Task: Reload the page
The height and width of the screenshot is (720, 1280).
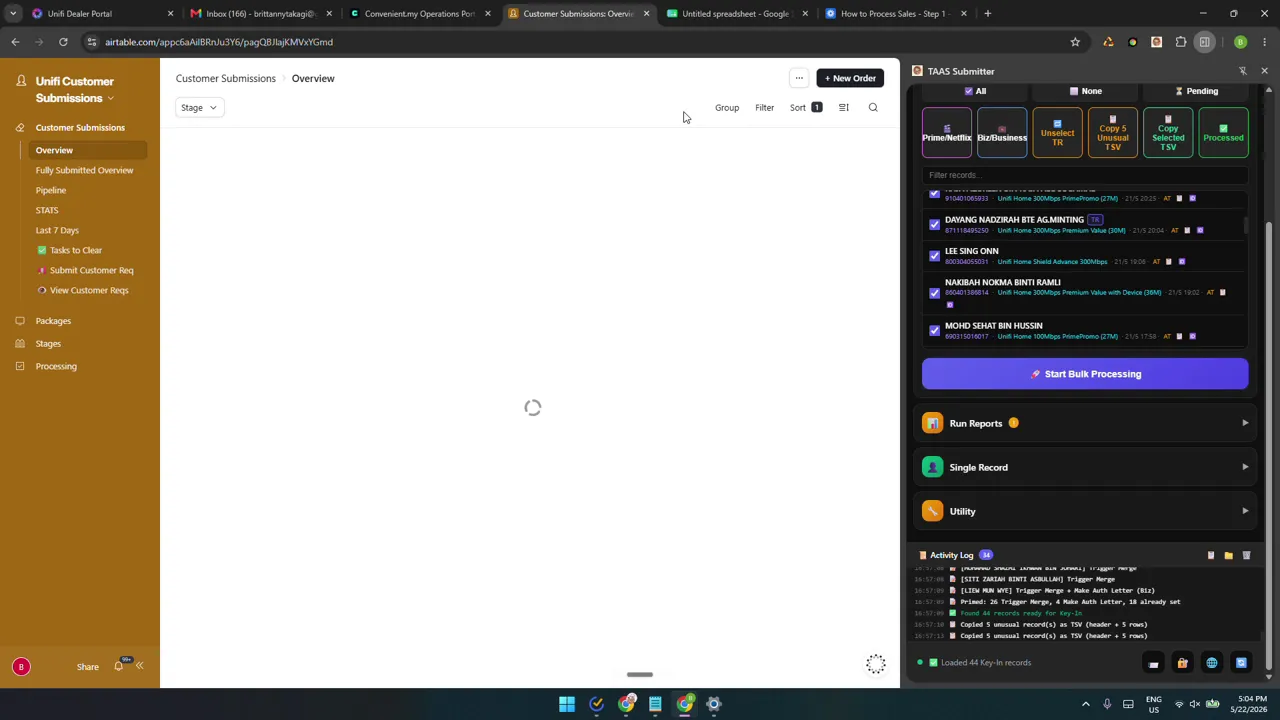Action: [x=63, y=42]
